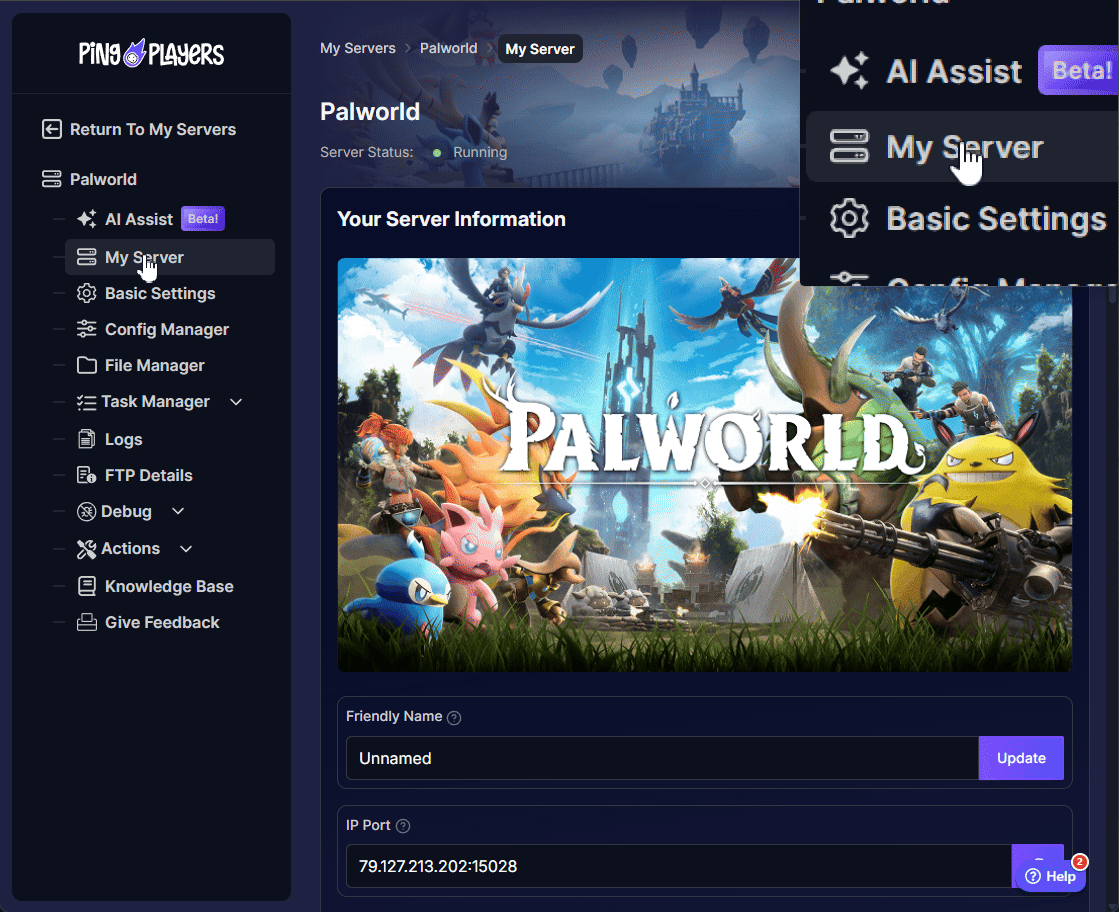
Task: Click the PingPlayers logo
Action: pyautogui.click(x=151, y=54)
